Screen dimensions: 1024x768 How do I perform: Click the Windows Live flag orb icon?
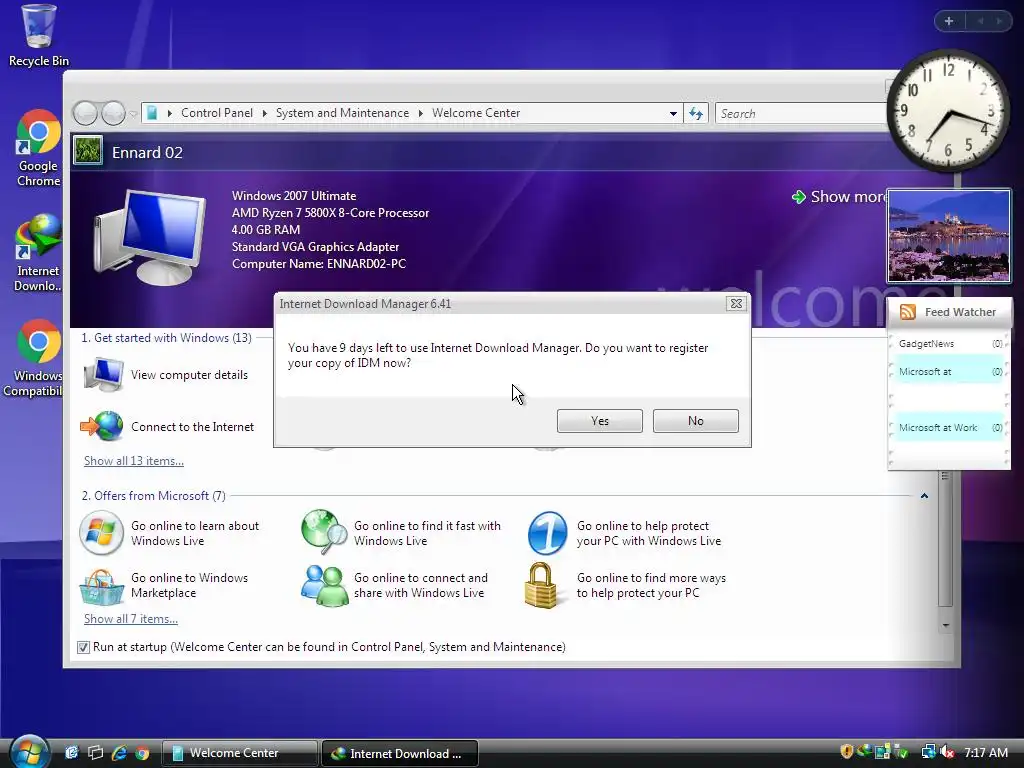101,533
